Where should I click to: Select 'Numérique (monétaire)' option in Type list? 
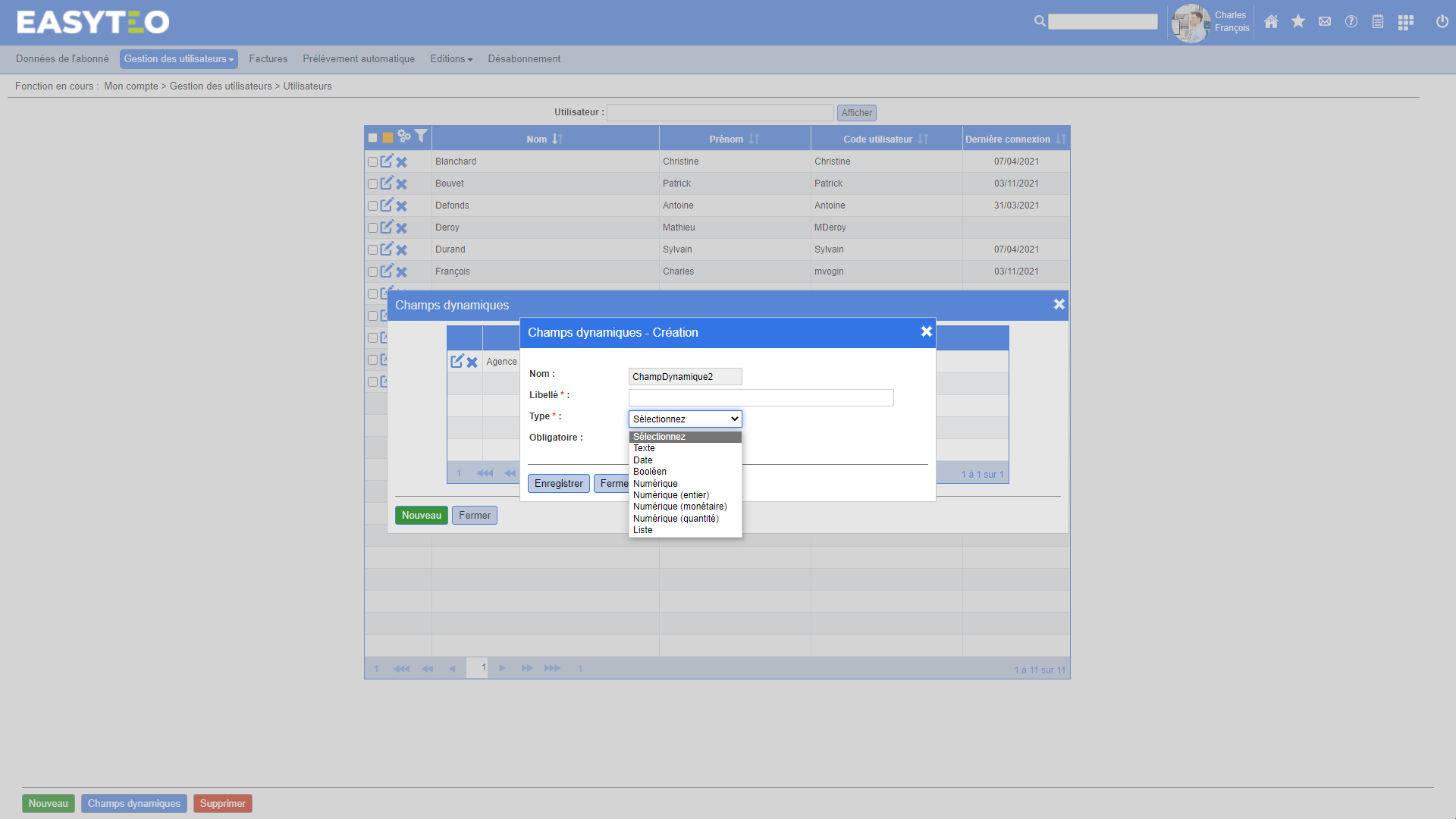coord(679,507)
